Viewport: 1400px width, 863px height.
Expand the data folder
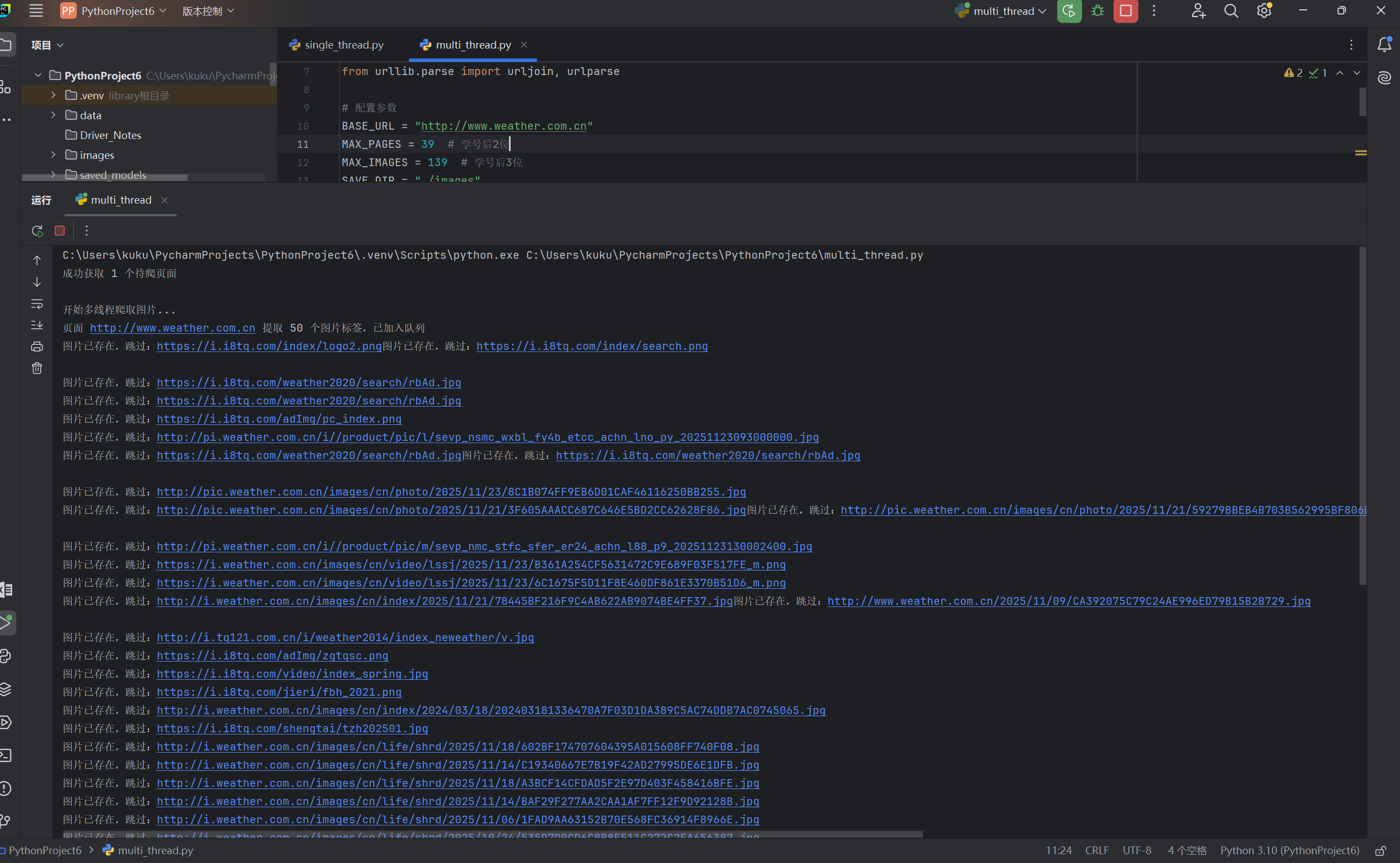pos(53,115)
